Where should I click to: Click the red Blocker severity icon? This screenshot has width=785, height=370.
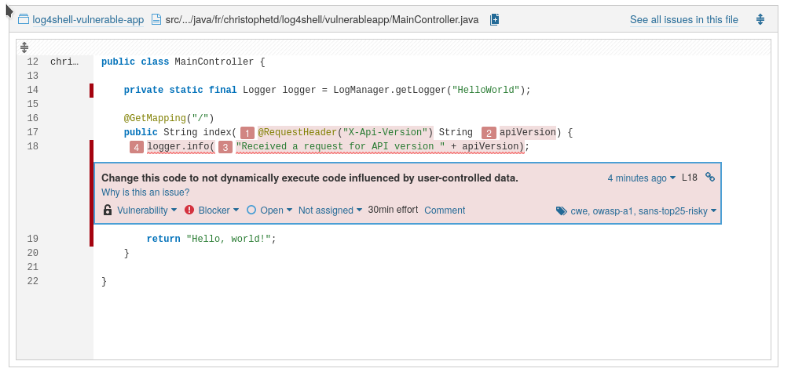click(189, 210)
